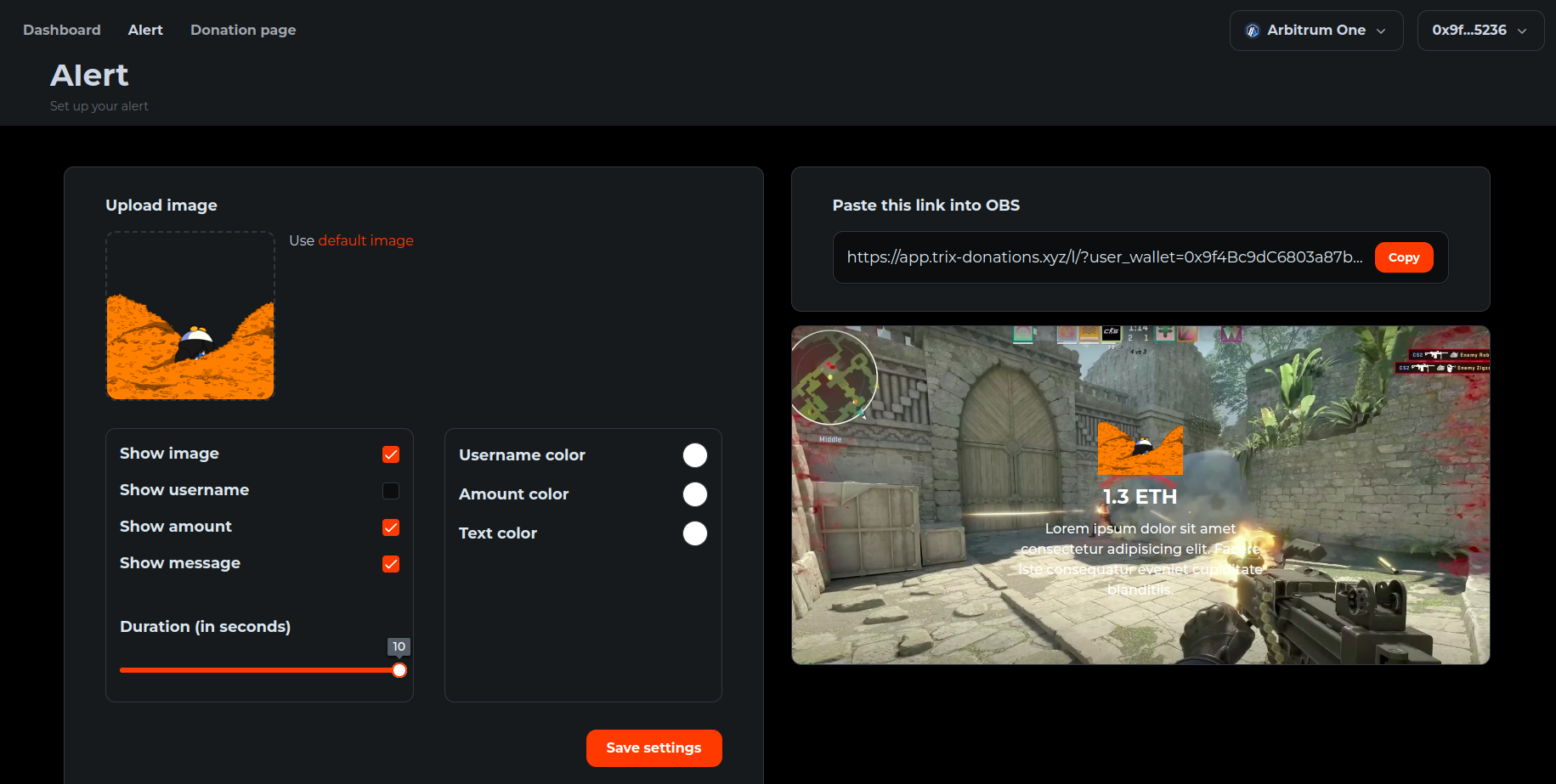
Task: Click the Show username label
Action: click(x=184, y=490)
